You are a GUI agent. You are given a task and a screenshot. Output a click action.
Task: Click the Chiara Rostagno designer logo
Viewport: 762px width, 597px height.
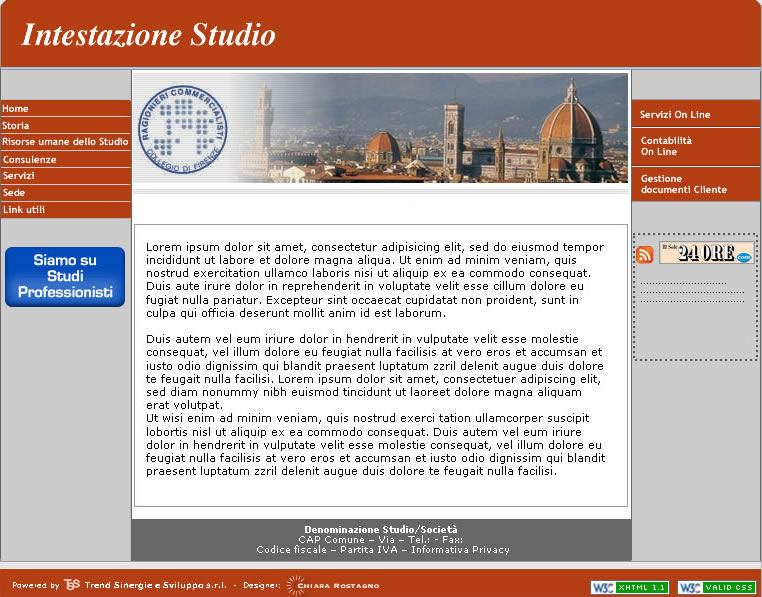333,585
